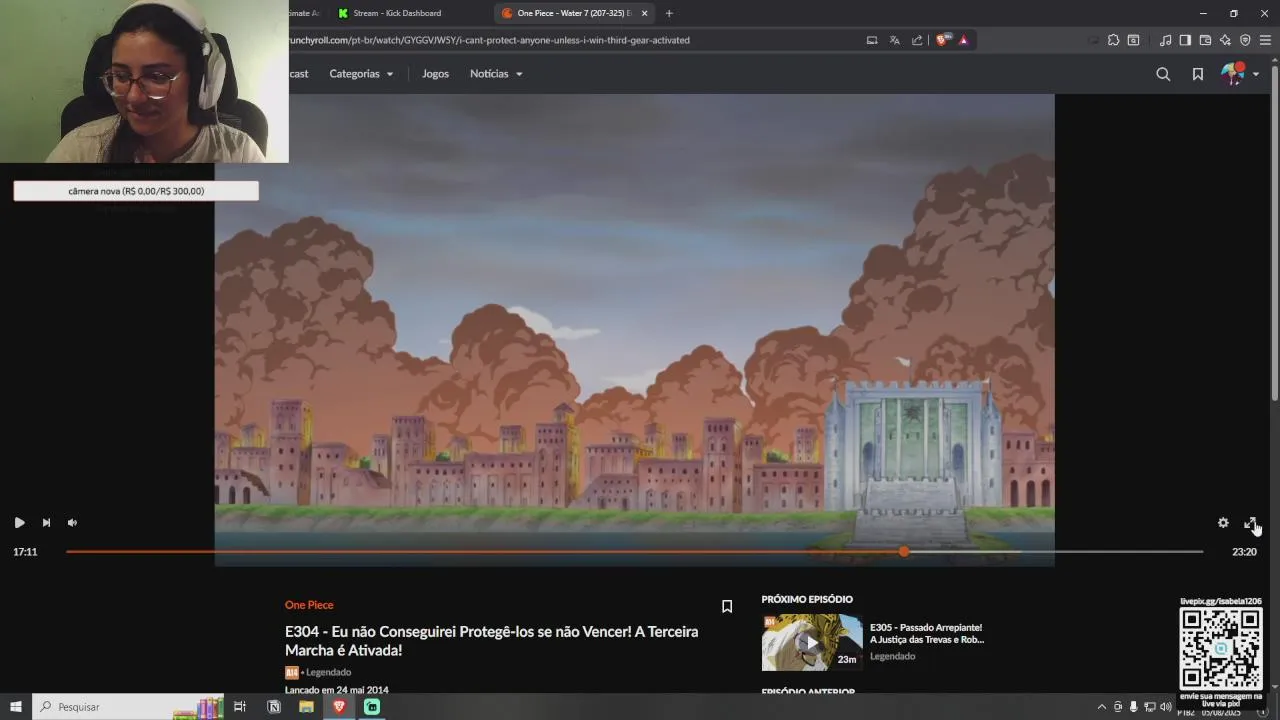Click the PRÓXIMO EPISÓDIO heading

point(807,599)
